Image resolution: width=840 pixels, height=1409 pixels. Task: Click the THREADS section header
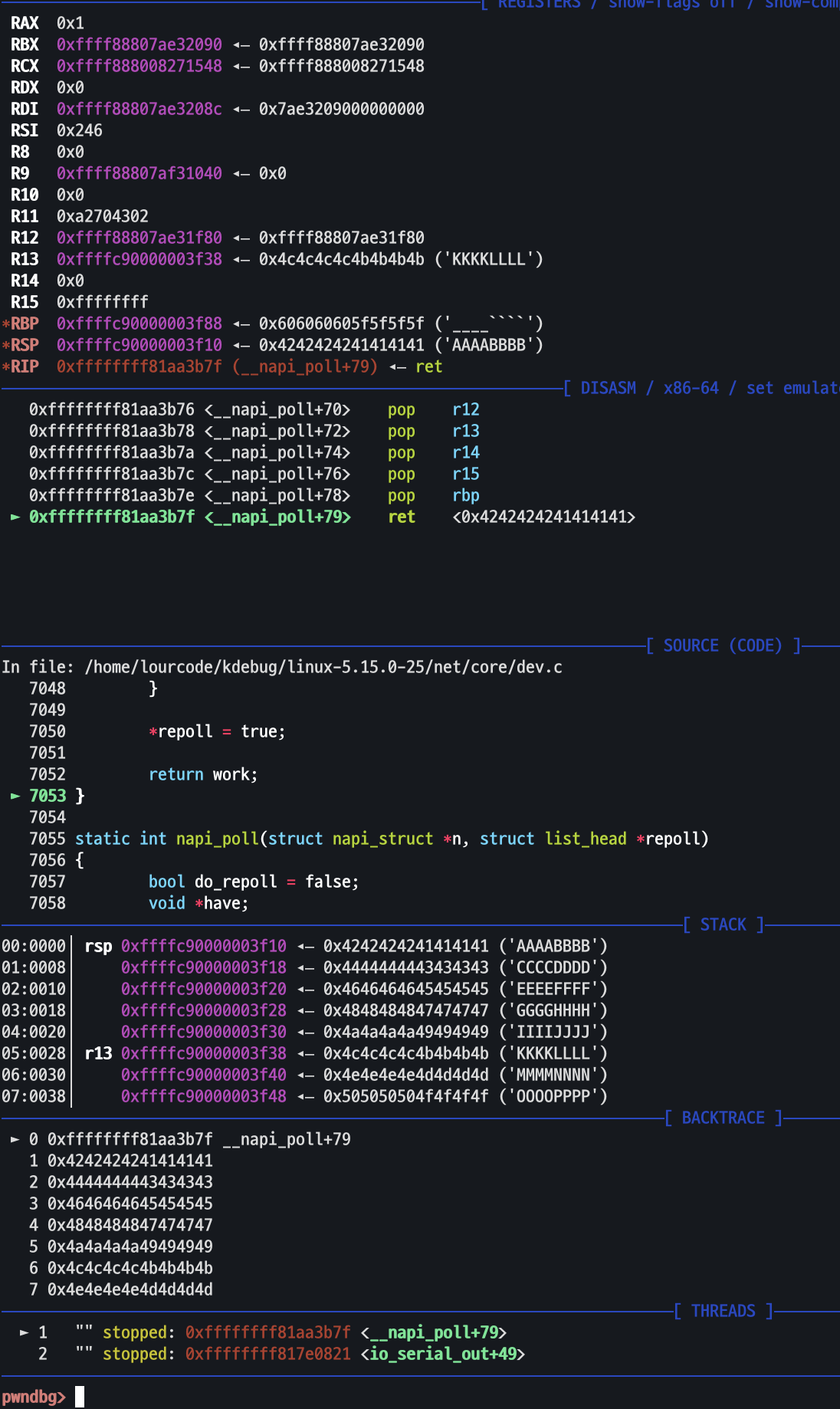[723, 1311]
